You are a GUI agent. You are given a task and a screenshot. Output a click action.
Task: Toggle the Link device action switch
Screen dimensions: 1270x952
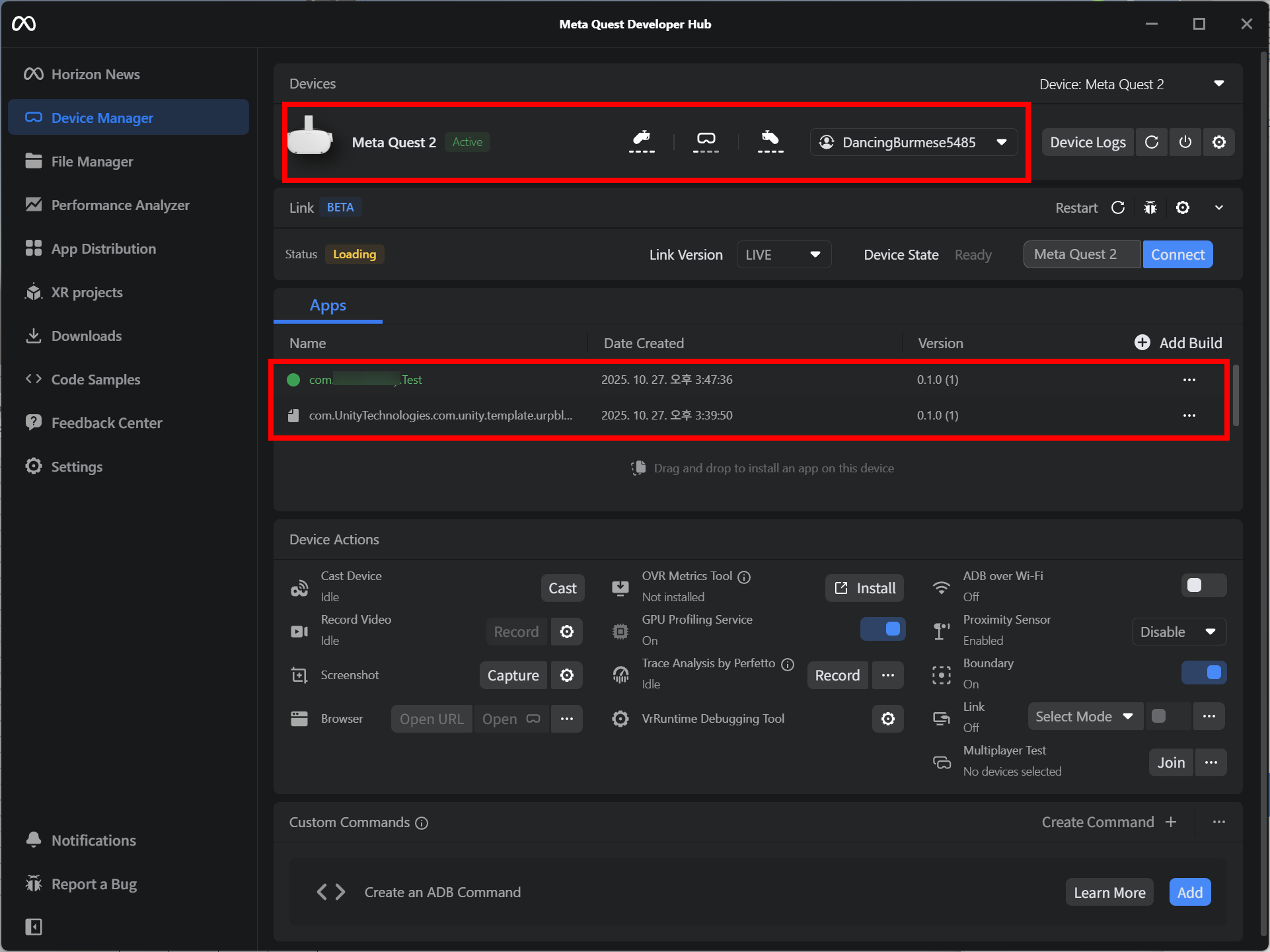tap(1168, 716)
